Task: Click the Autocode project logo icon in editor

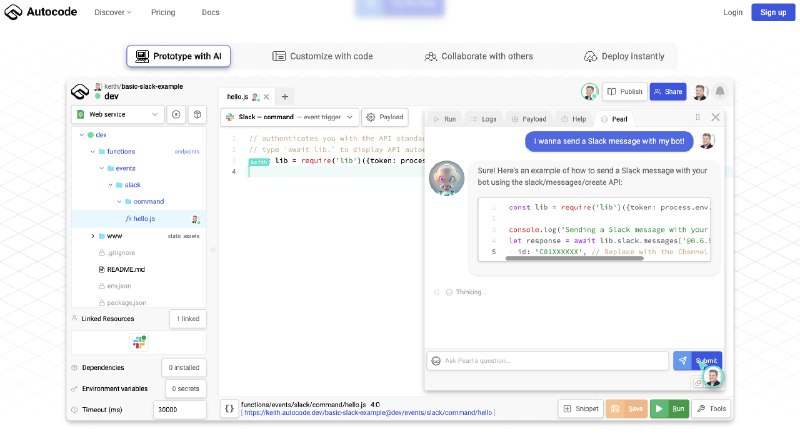Action: tap(80, 92)
